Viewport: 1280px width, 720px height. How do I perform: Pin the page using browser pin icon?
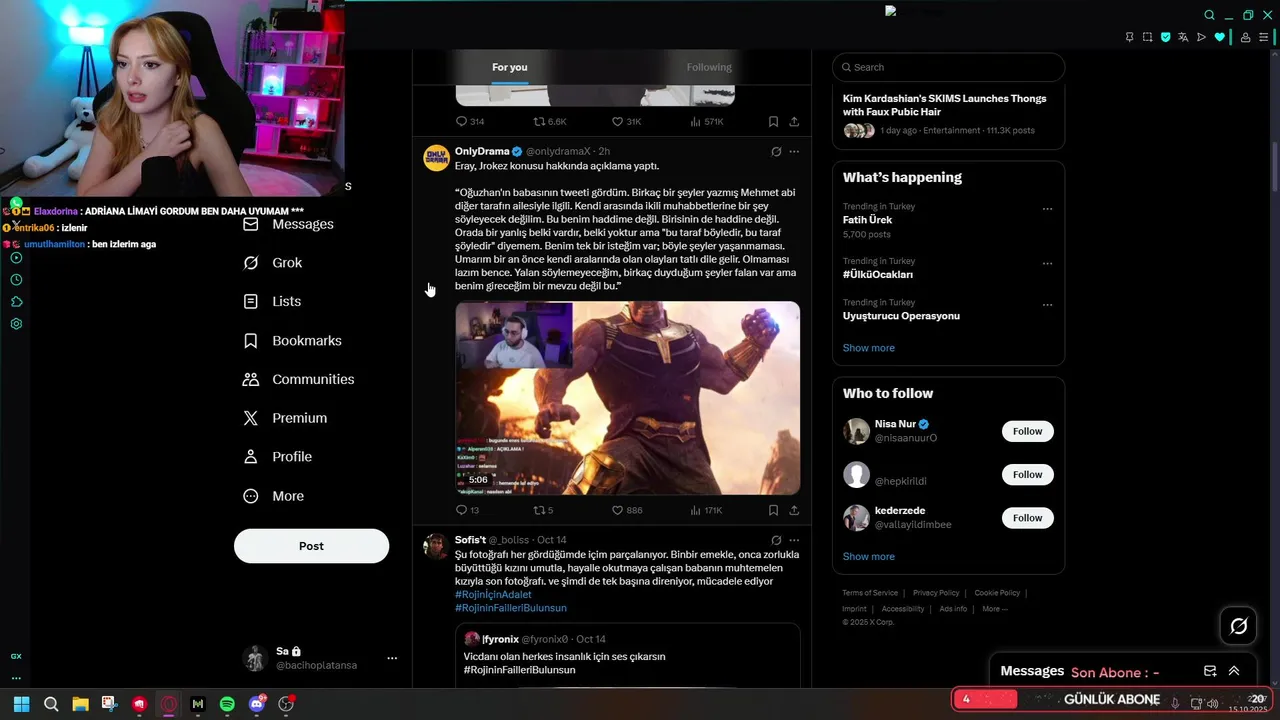(x=1129, y=37)
